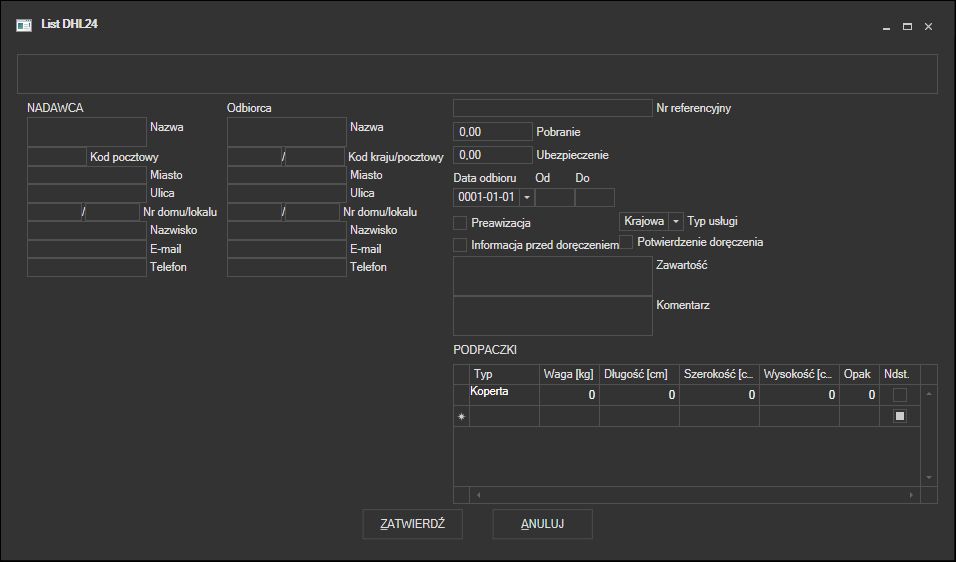Click the grid's vertical scrollbar up arrow
The width and height of the screenshot is (956, 562).
(929, 394)
